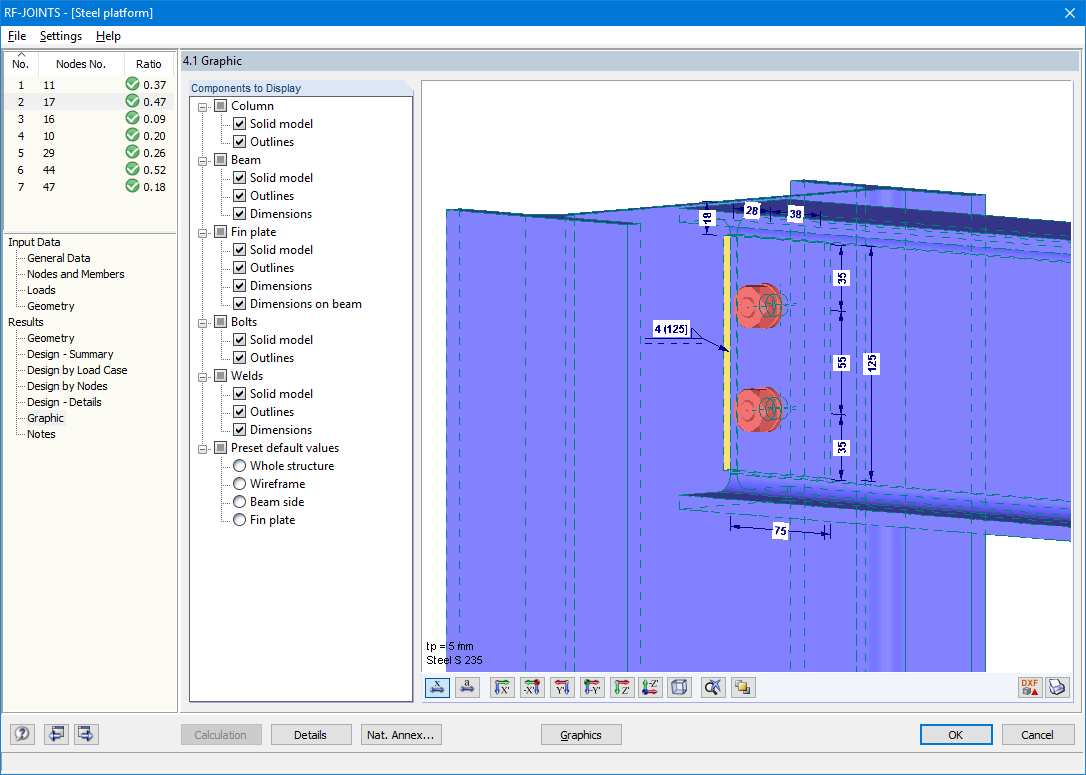Select Whole structure preset radio button

[x=240, y=466]
